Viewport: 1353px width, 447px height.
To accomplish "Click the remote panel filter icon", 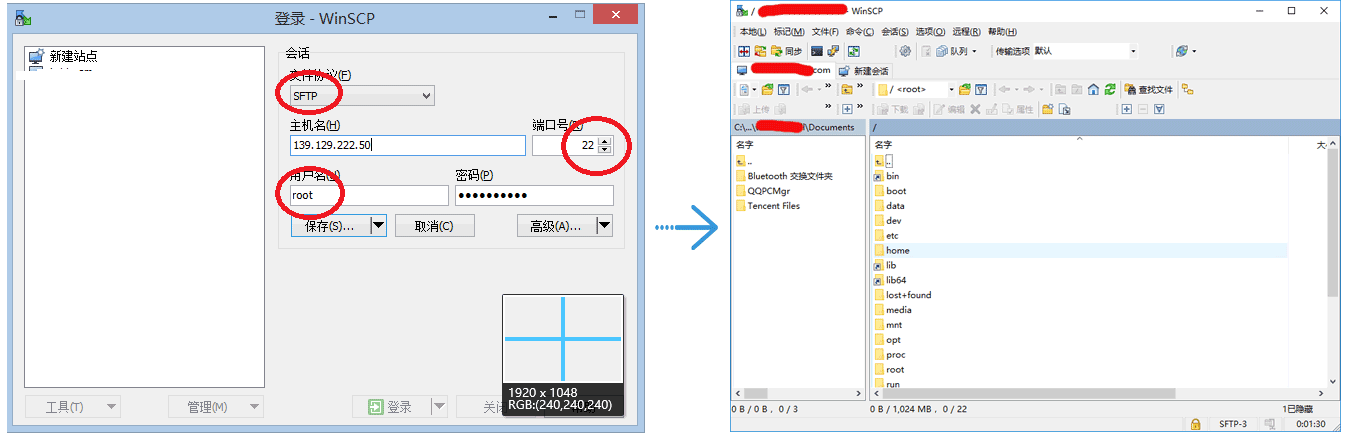I will coord(981,90).
